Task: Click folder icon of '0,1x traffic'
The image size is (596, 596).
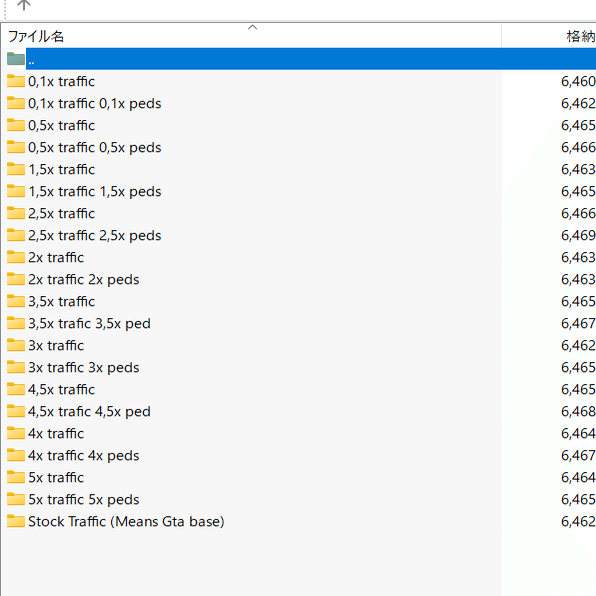Action: [x=16, y=81]
